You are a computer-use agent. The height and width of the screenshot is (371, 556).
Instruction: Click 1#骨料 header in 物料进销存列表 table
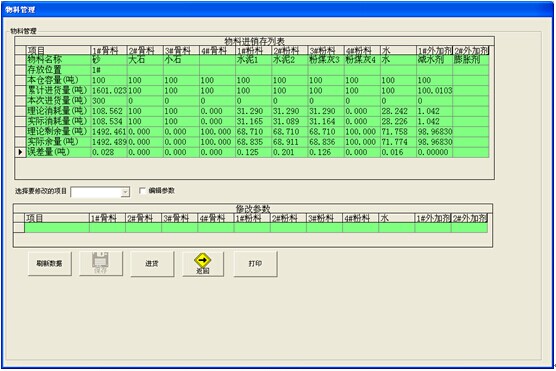[109, 50]
